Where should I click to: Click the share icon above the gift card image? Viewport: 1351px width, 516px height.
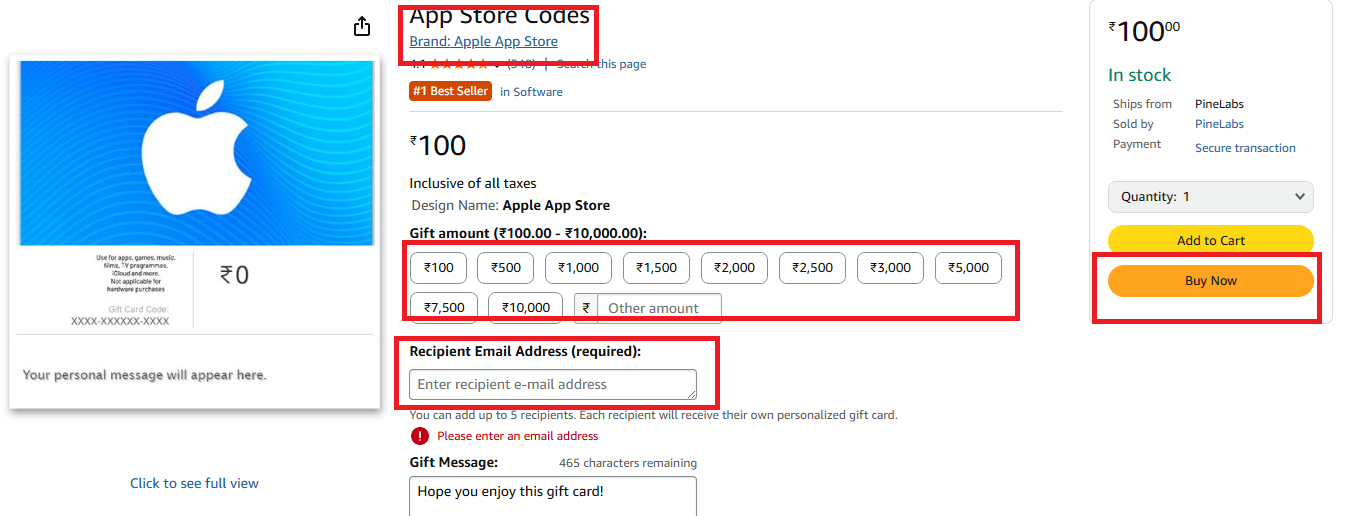click(x=362, y=27)
